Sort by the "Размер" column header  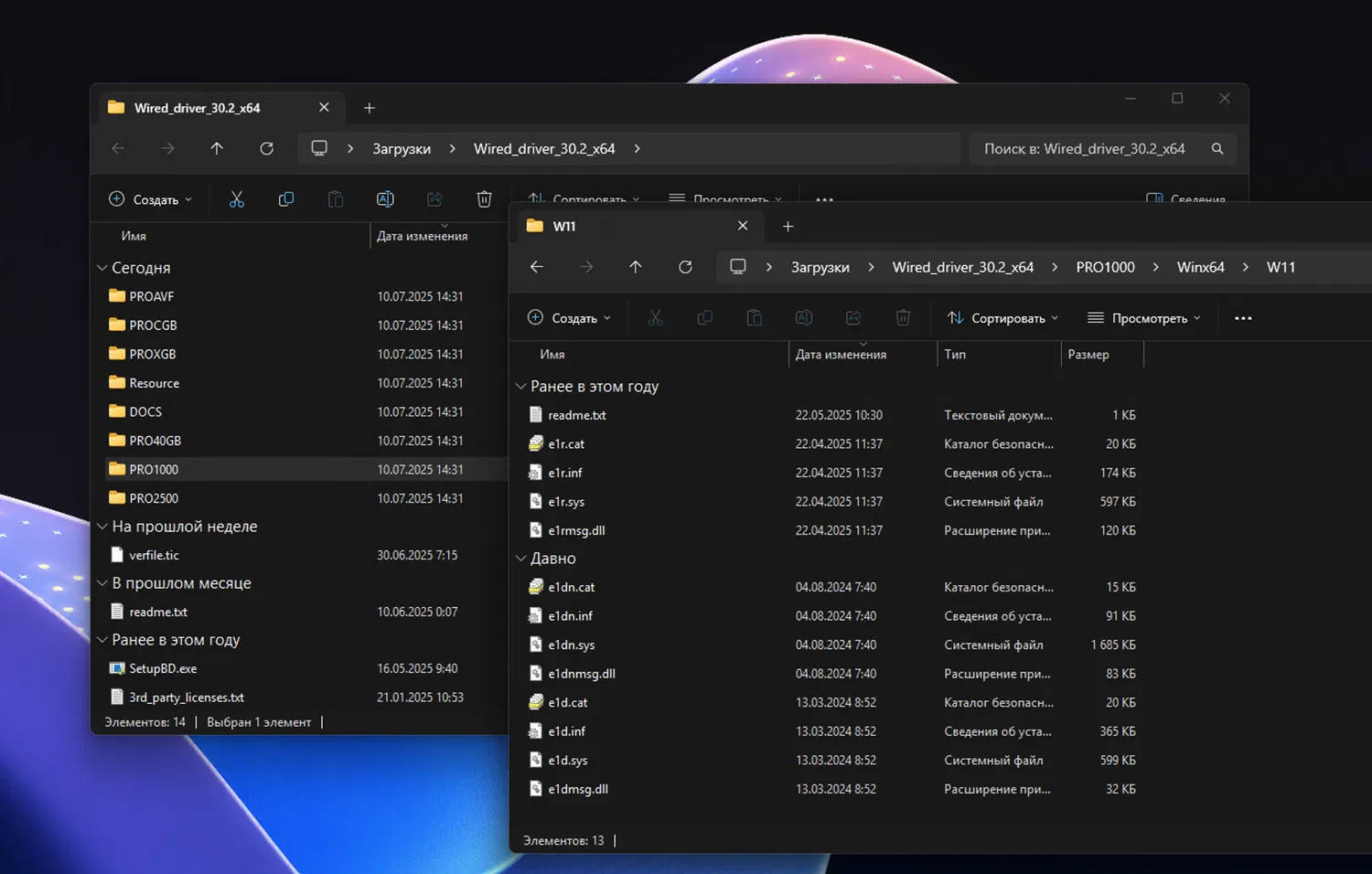(x=1088, y=355)
